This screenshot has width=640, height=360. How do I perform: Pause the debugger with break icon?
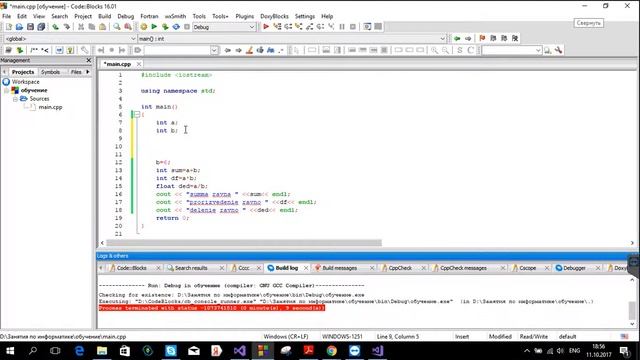342,27
